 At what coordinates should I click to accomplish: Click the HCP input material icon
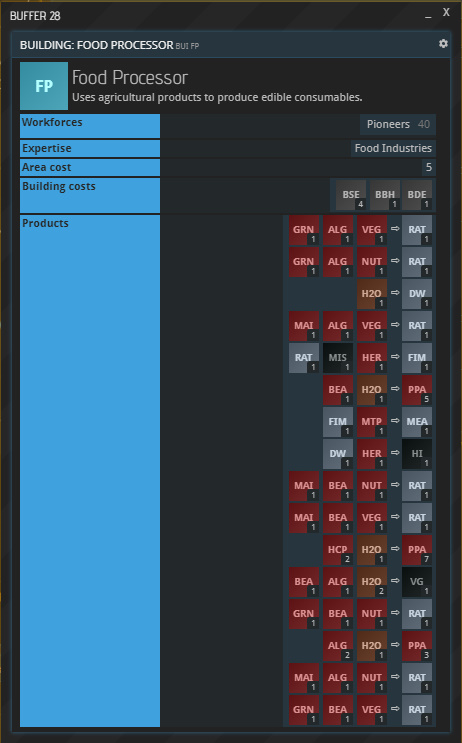338,550
